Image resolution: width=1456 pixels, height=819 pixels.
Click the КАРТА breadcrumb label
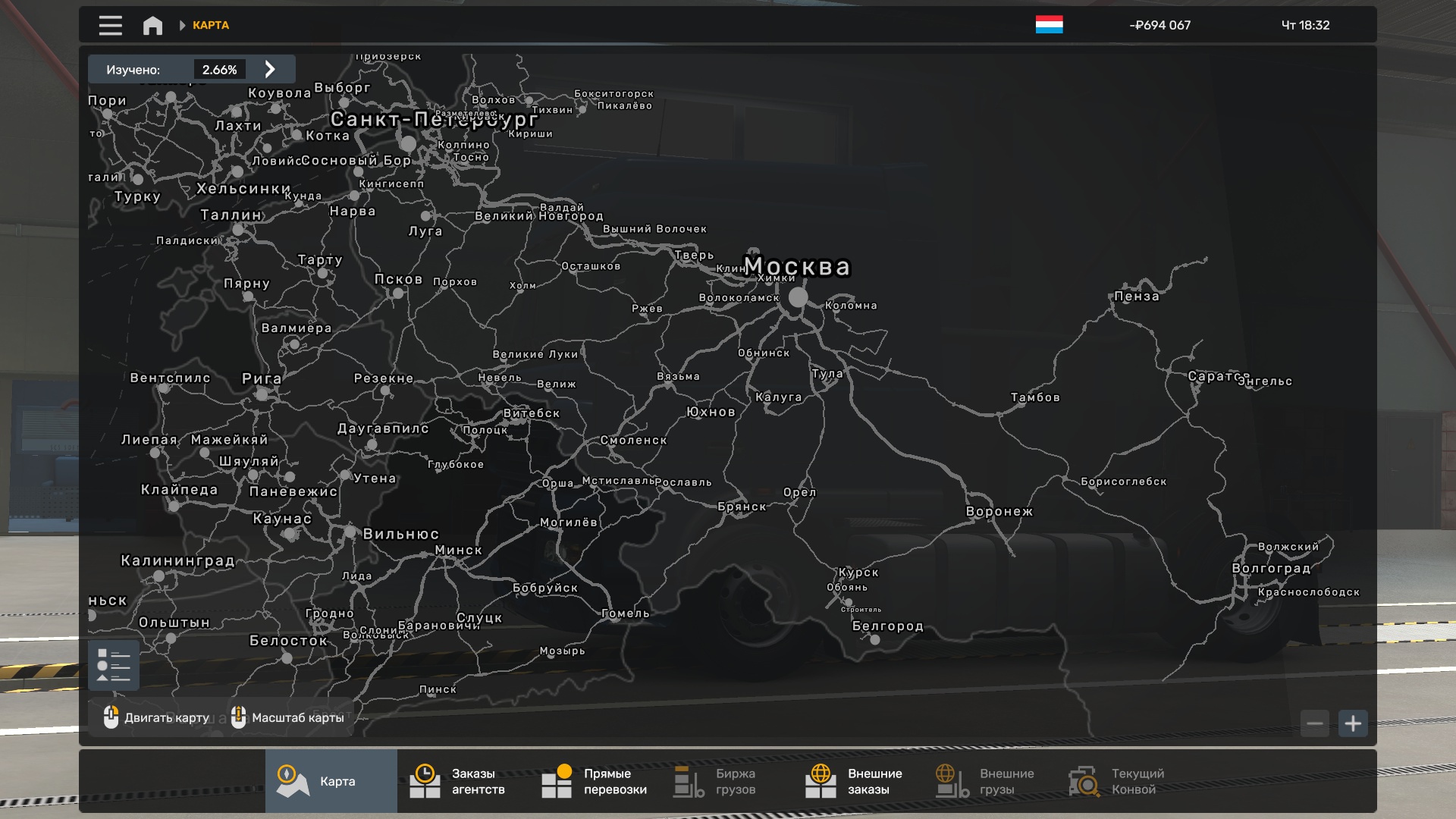tap(211, 25)
